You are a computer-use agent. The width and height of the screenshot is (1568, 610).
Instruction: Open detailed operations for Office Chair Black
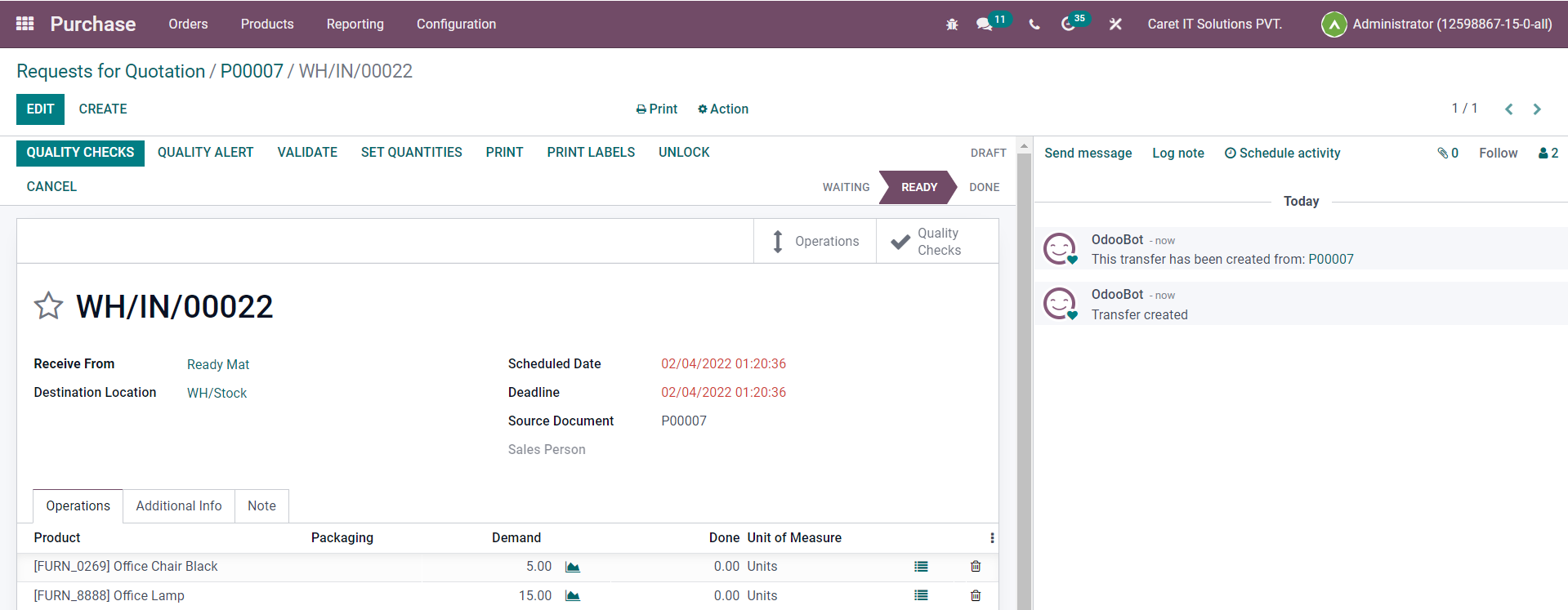point(921,567)
